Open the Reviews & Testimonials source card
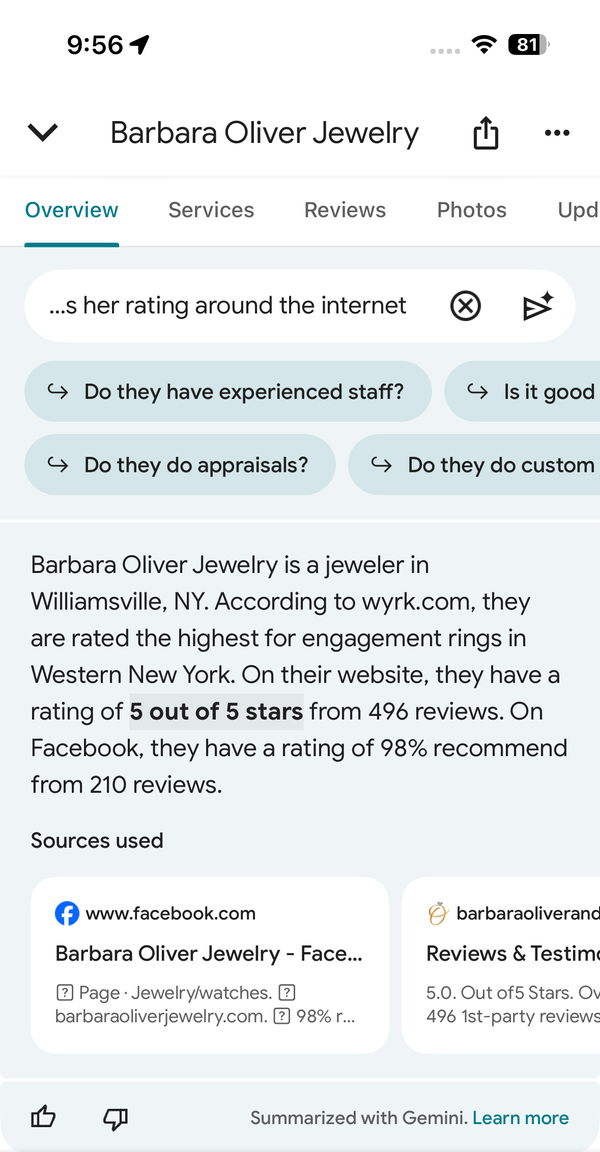 point(501,965)
